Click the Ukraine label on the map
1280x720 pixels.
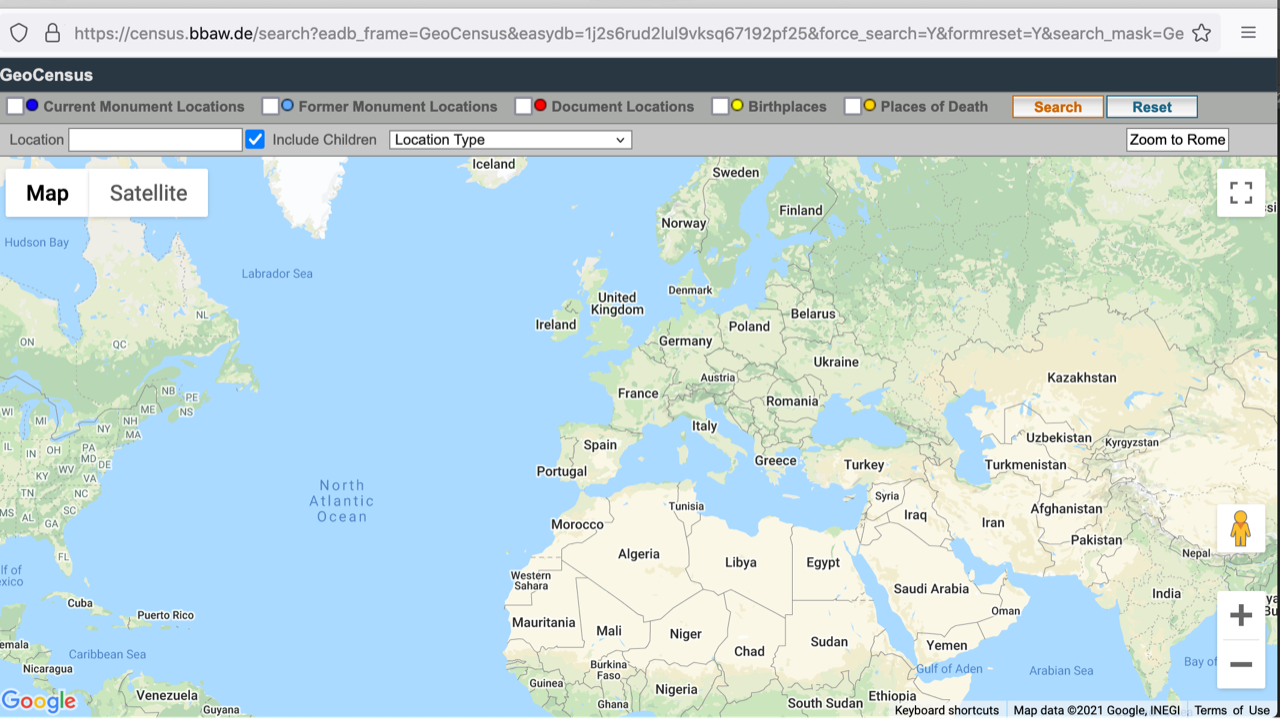pyautogui.click(x=836, y=362)
